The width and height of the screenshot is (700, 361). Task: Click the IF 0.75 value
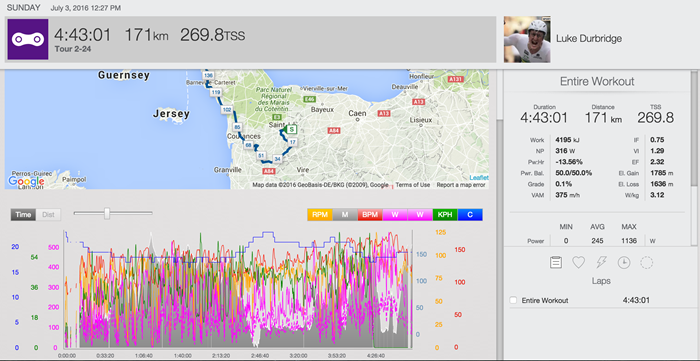[657, 140]
